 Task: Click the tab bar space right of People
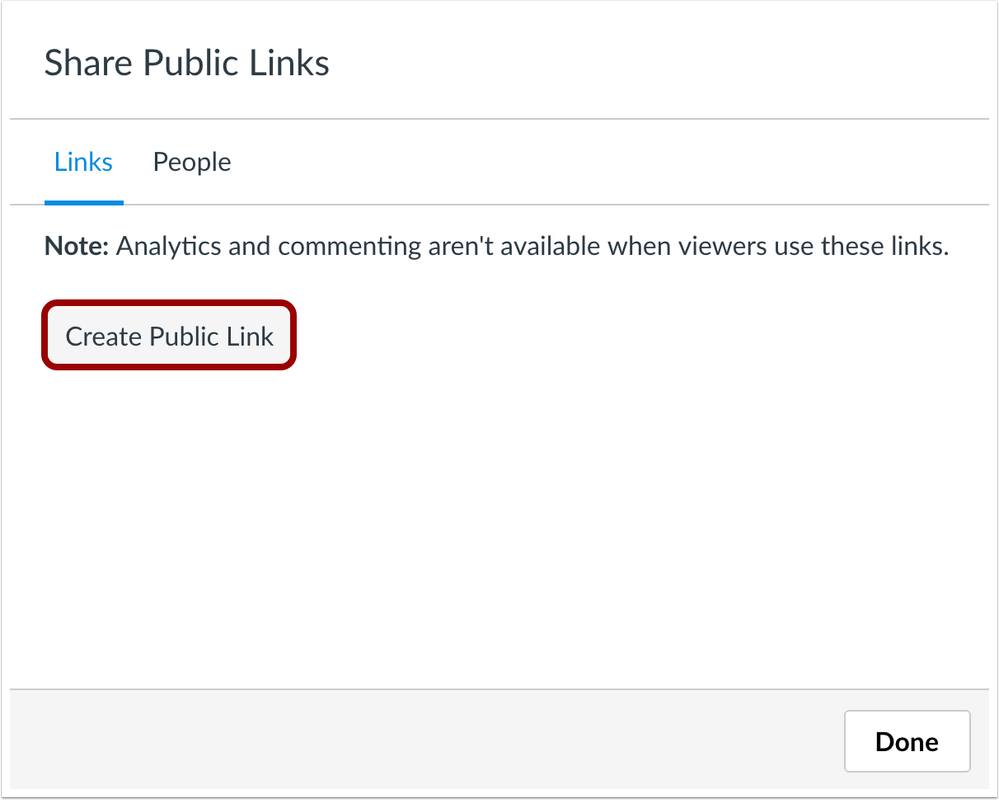pyautogui.click(x=600, y=162)
